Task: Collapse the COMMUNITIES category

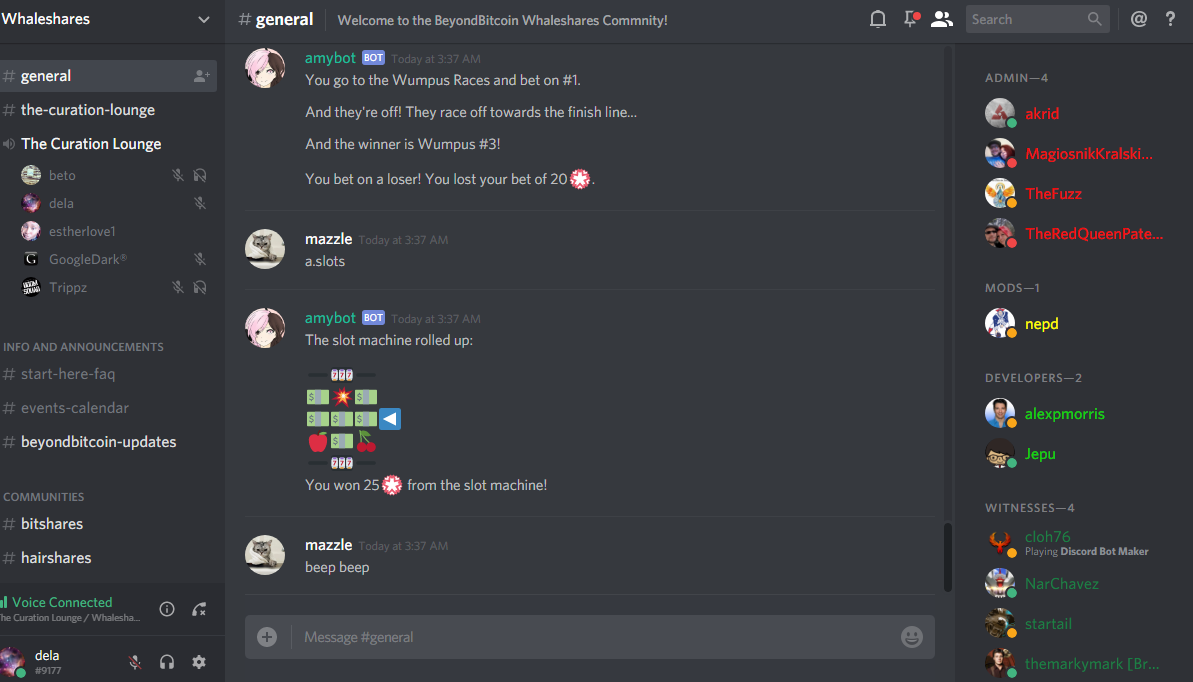Action: [43, 496]
